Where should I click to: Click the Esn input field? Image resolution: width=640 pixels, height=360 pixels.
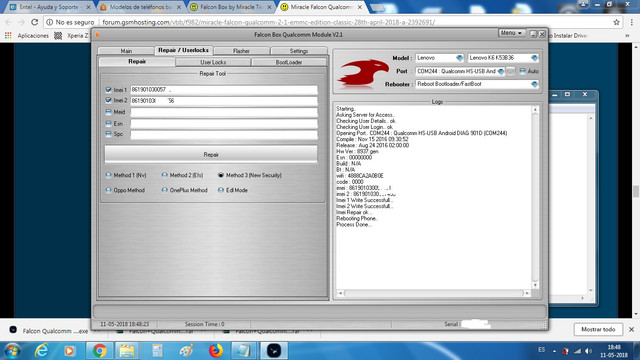pos(224,123)
